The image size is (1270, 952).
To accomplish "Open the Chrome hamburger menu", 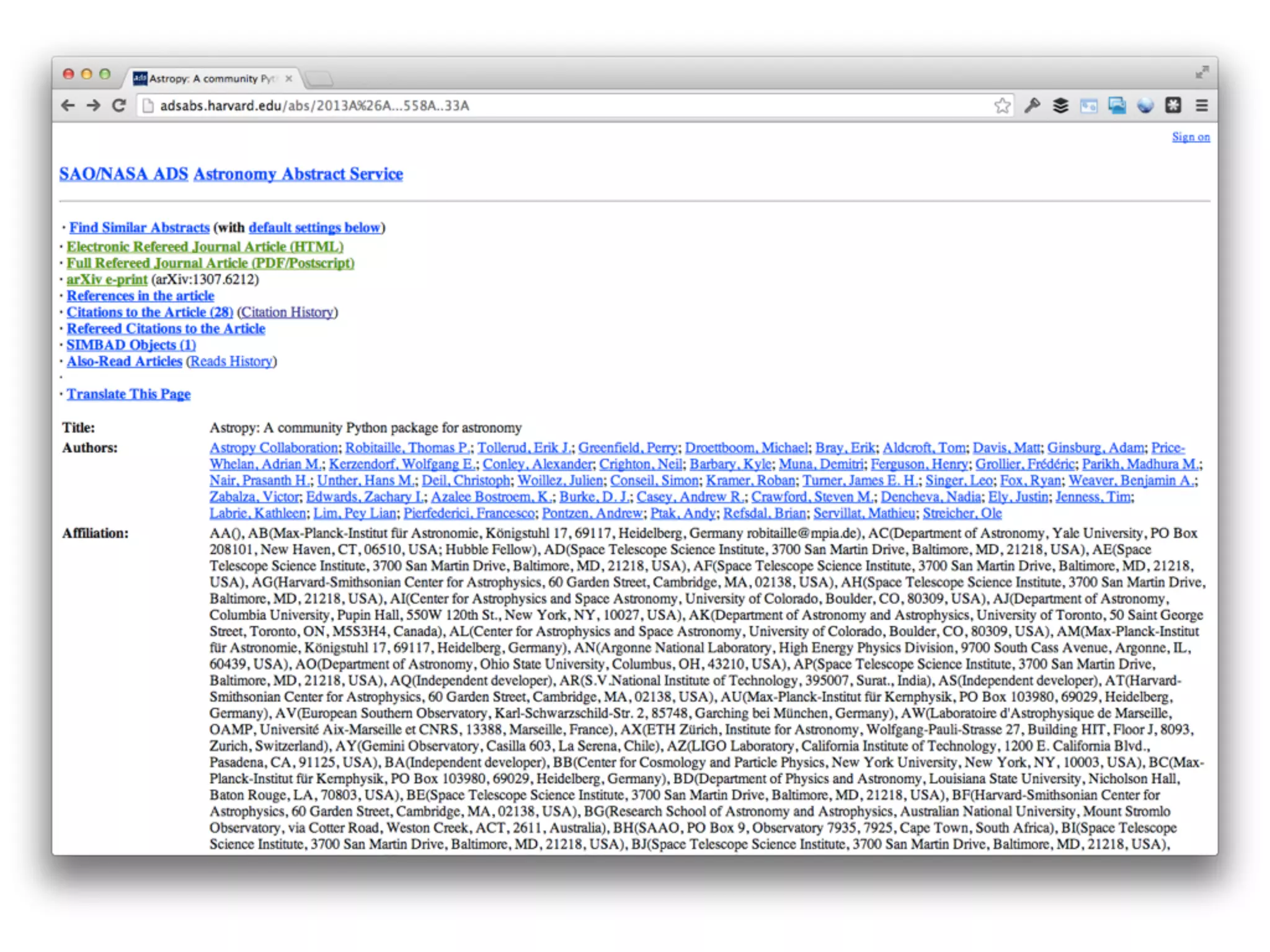I will (1202, 106).
